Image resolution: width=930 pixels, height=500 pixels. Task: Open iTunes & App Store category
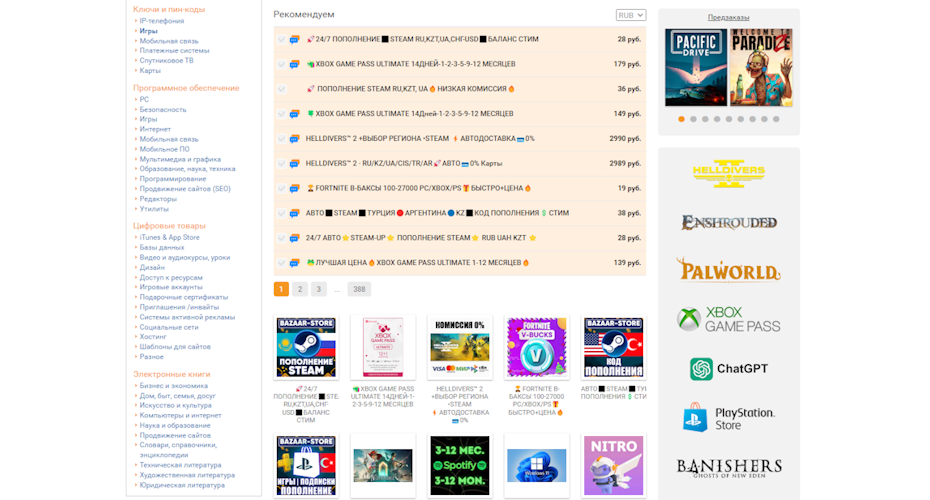(169, 237)
